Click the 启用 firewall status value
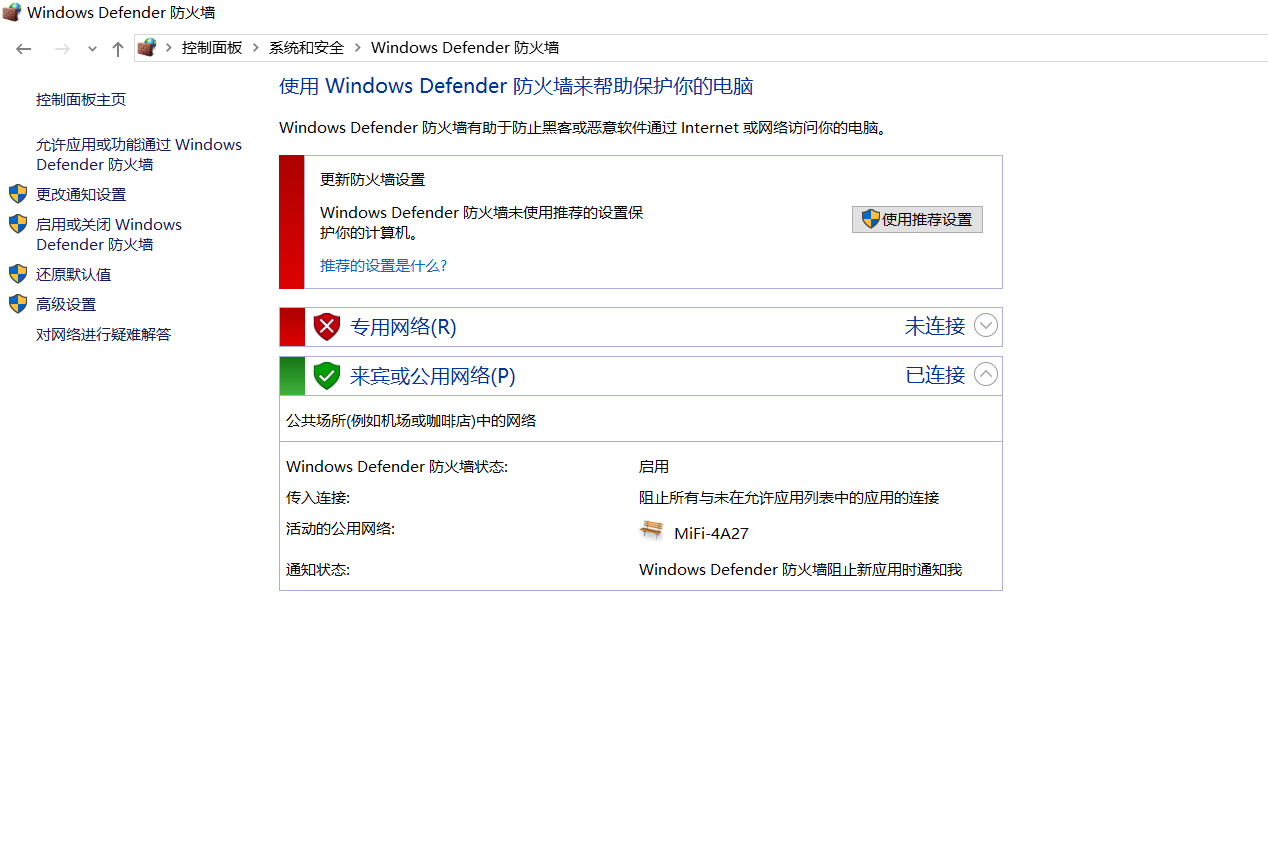This screenshot has width=1268, height=847. 654,467
